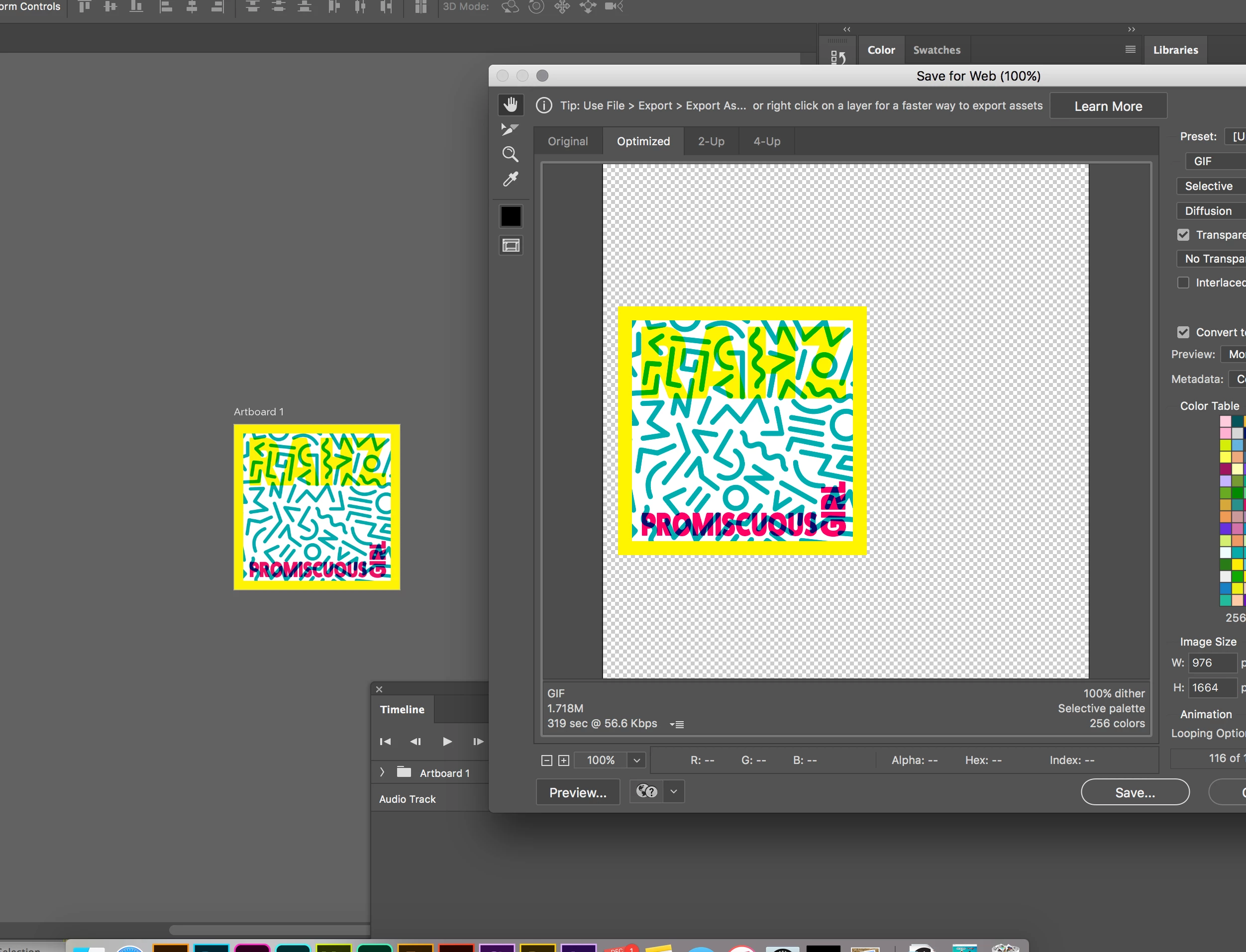
Task: Click the image width input field
Action: click(1212, 663)
